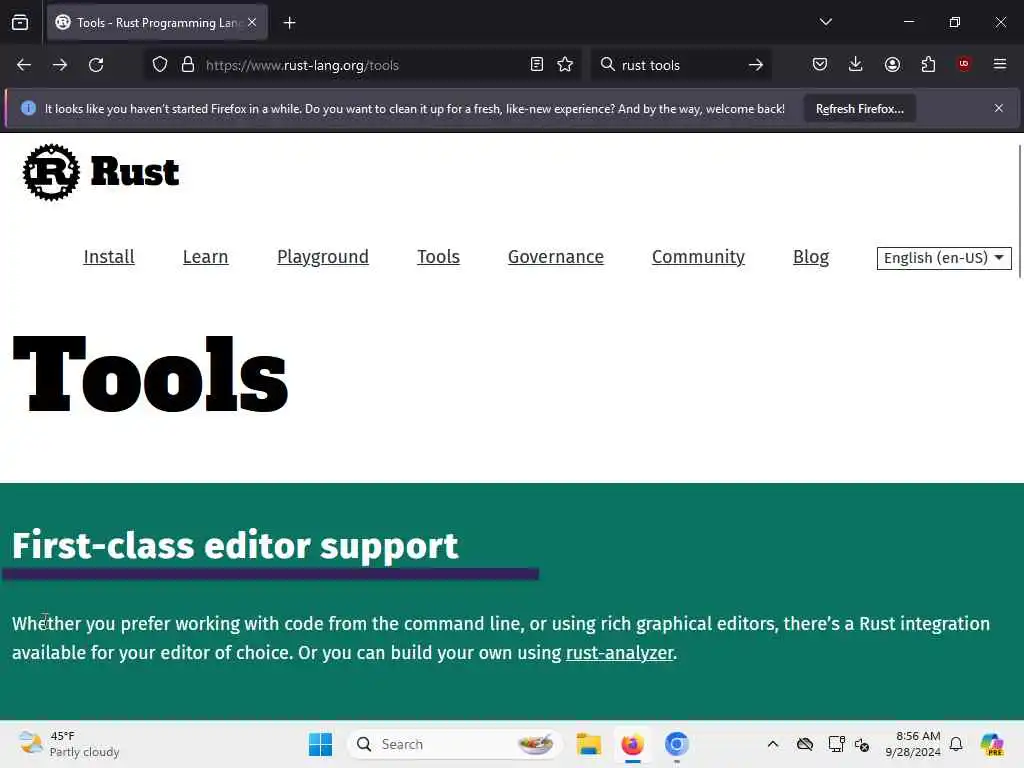
Task: Restore down the Firefox window
Action: pyautogui.click(x=954, y=22)
